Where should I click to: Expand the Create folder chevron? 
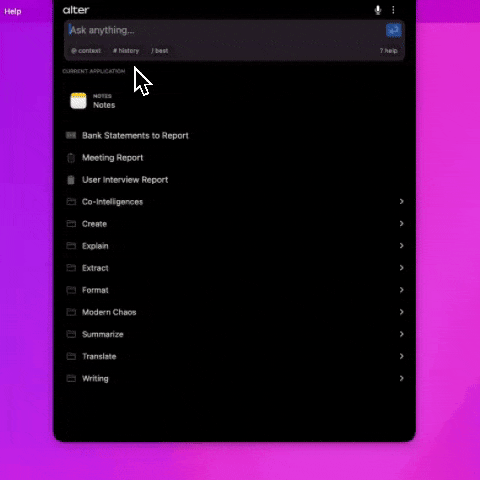coord(401,224)
